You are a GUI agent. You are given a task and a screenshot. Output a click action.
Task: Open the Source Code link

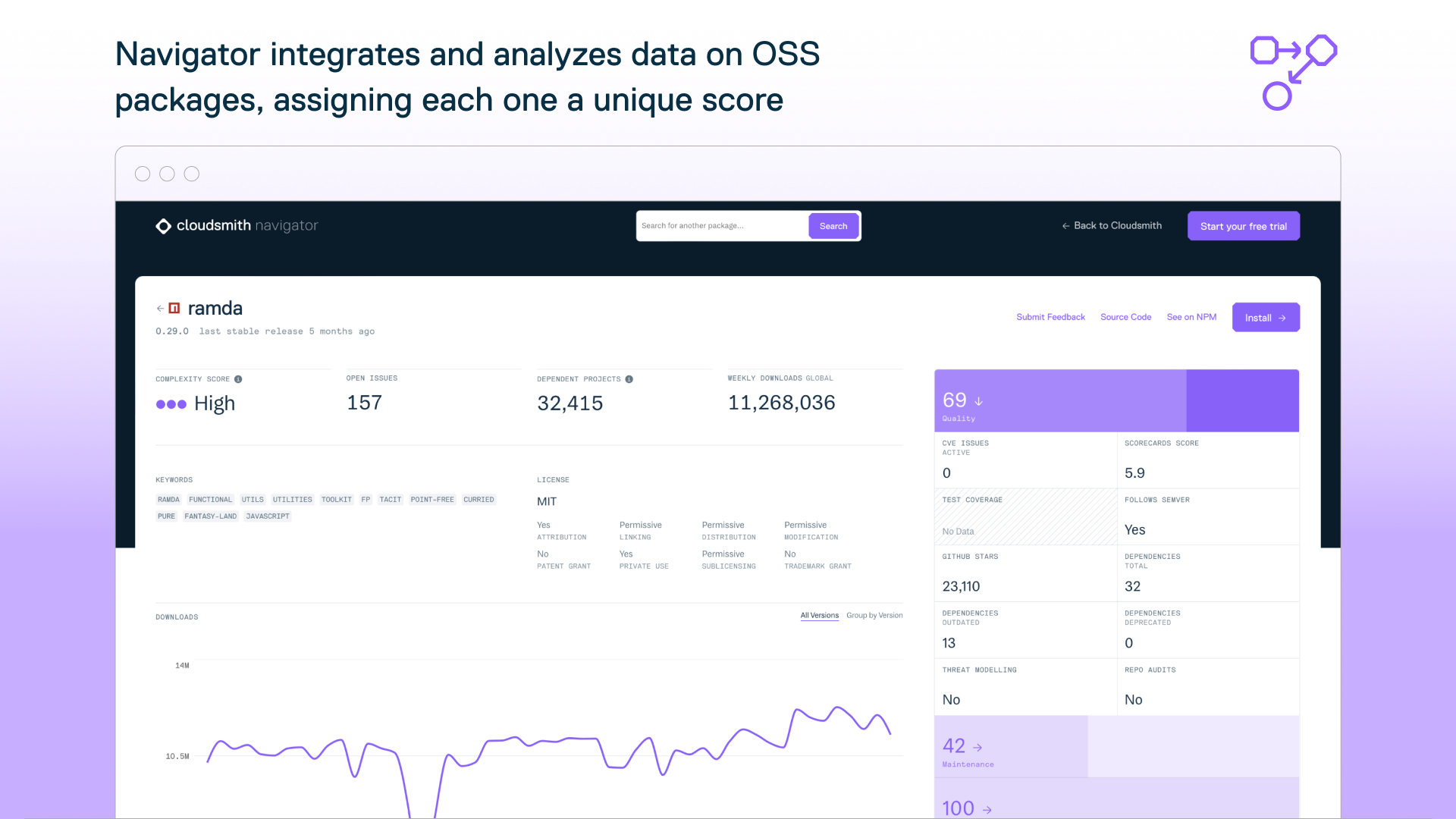(x=1126, y=317)
